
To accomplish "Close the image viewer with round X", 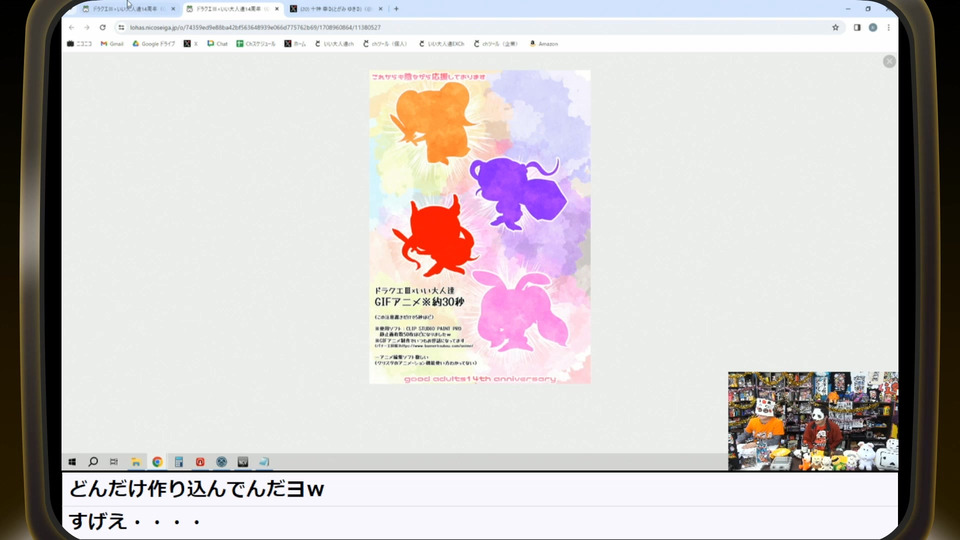I will point(890,61).
